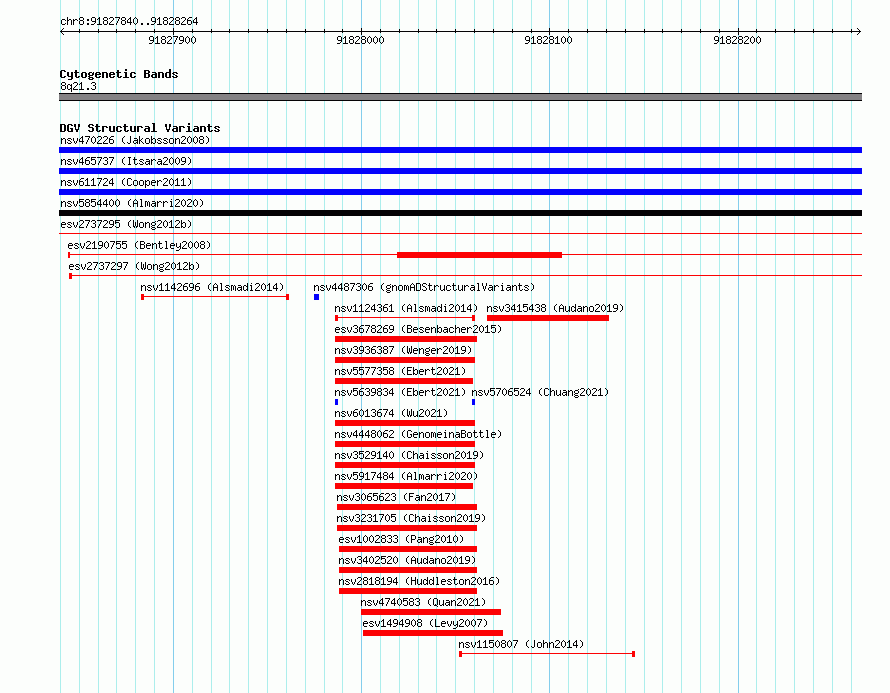Open the nsv6013674 (Wu2021) label

tap(391, 413)
